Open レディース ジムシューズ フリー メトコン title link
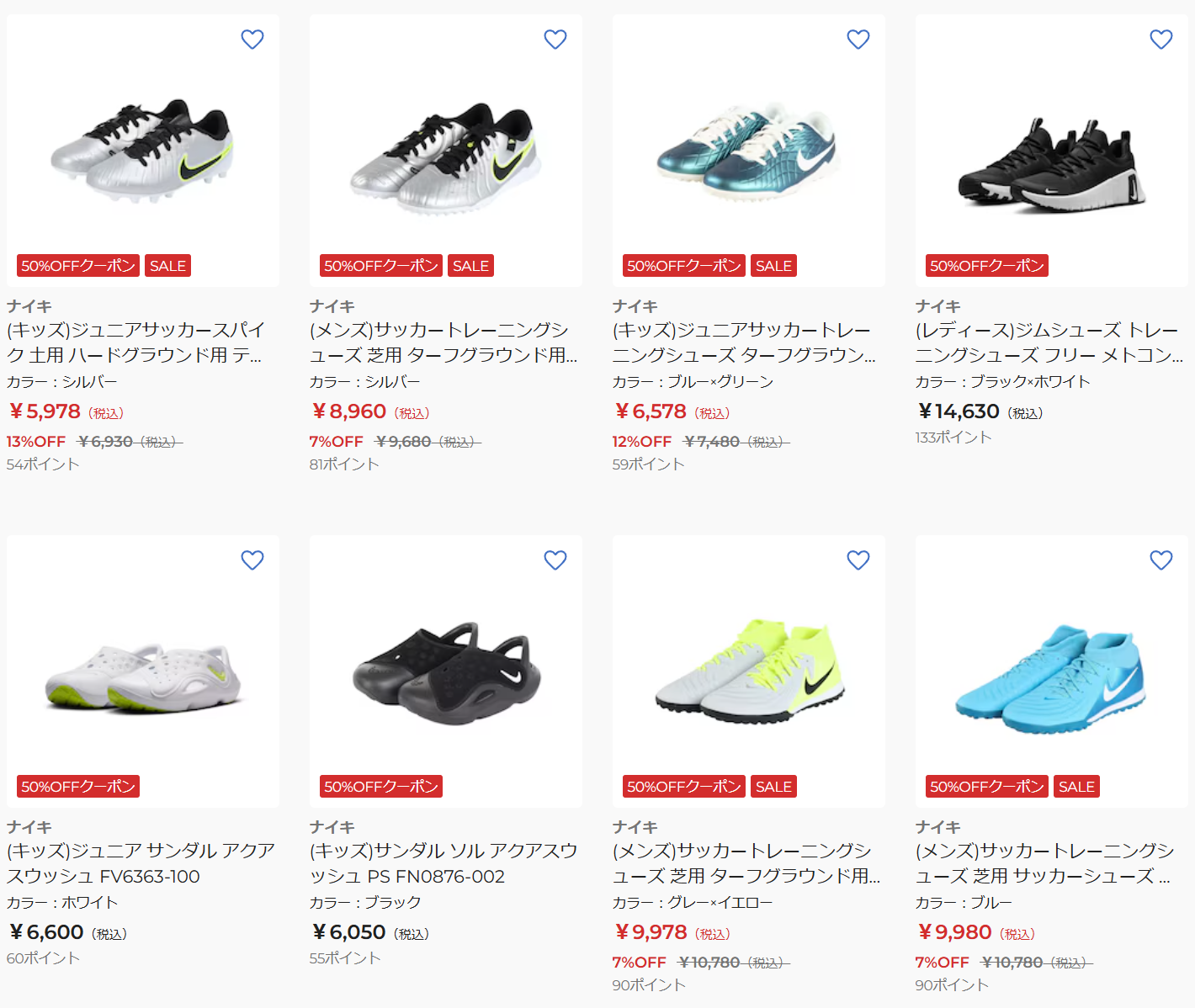Image resolution: width=1195 pixels, height=1008 pixels. (1049, 342)
